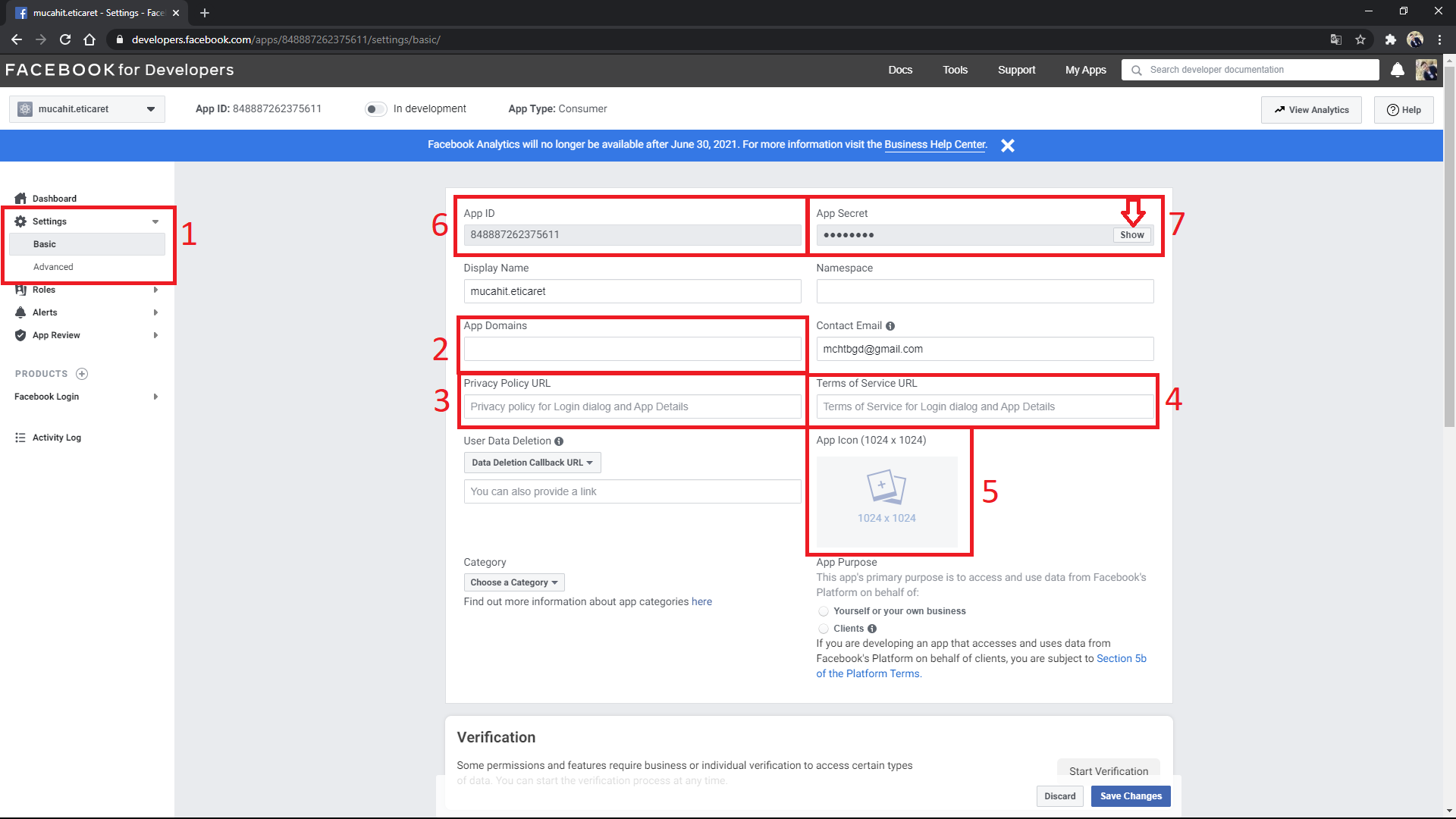The image size is (1456, 819).
Task: Click the Discard button
Action: 1059,796
